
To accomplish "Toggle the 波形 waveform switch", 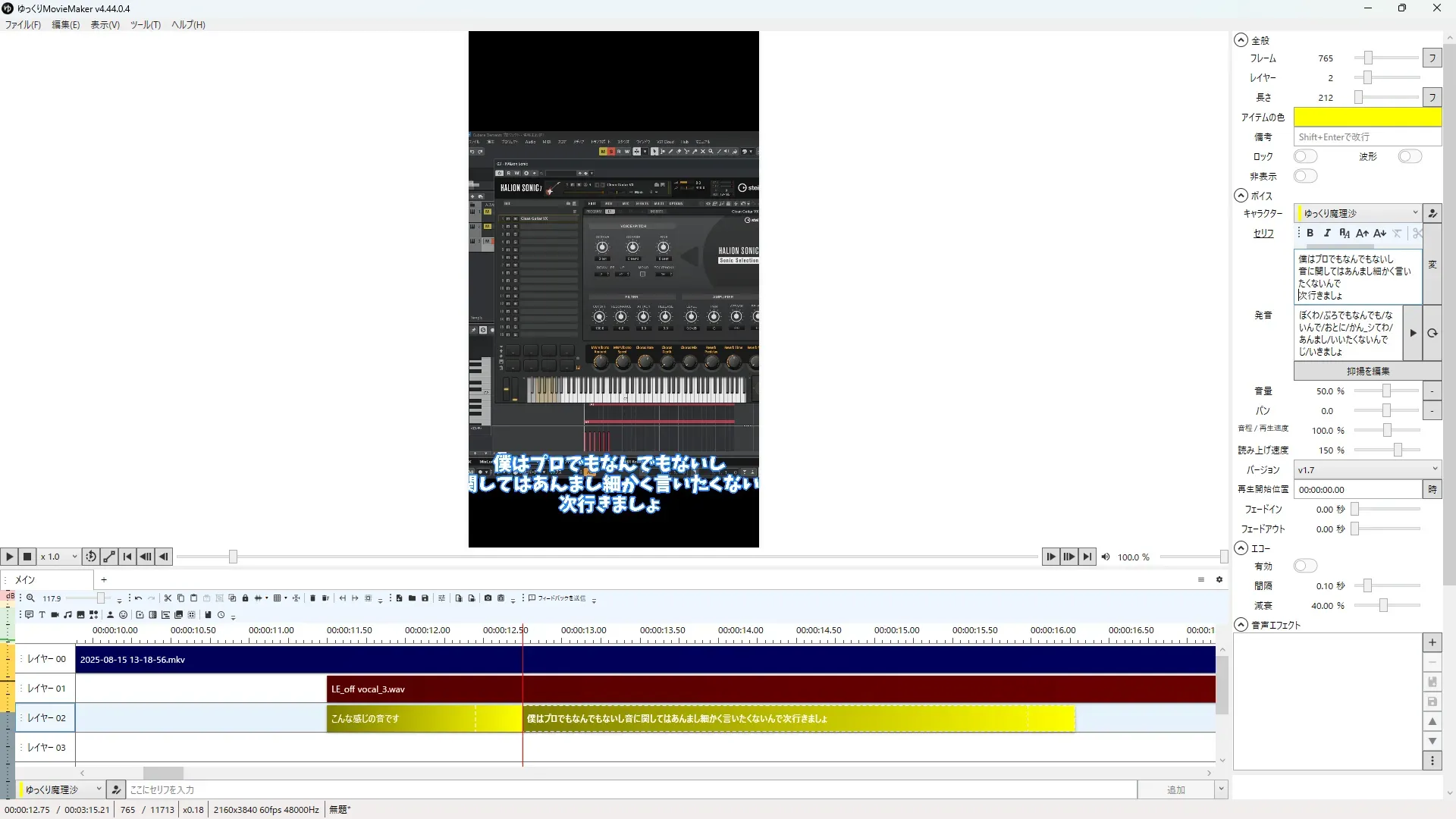I will tap(1410, 156).
